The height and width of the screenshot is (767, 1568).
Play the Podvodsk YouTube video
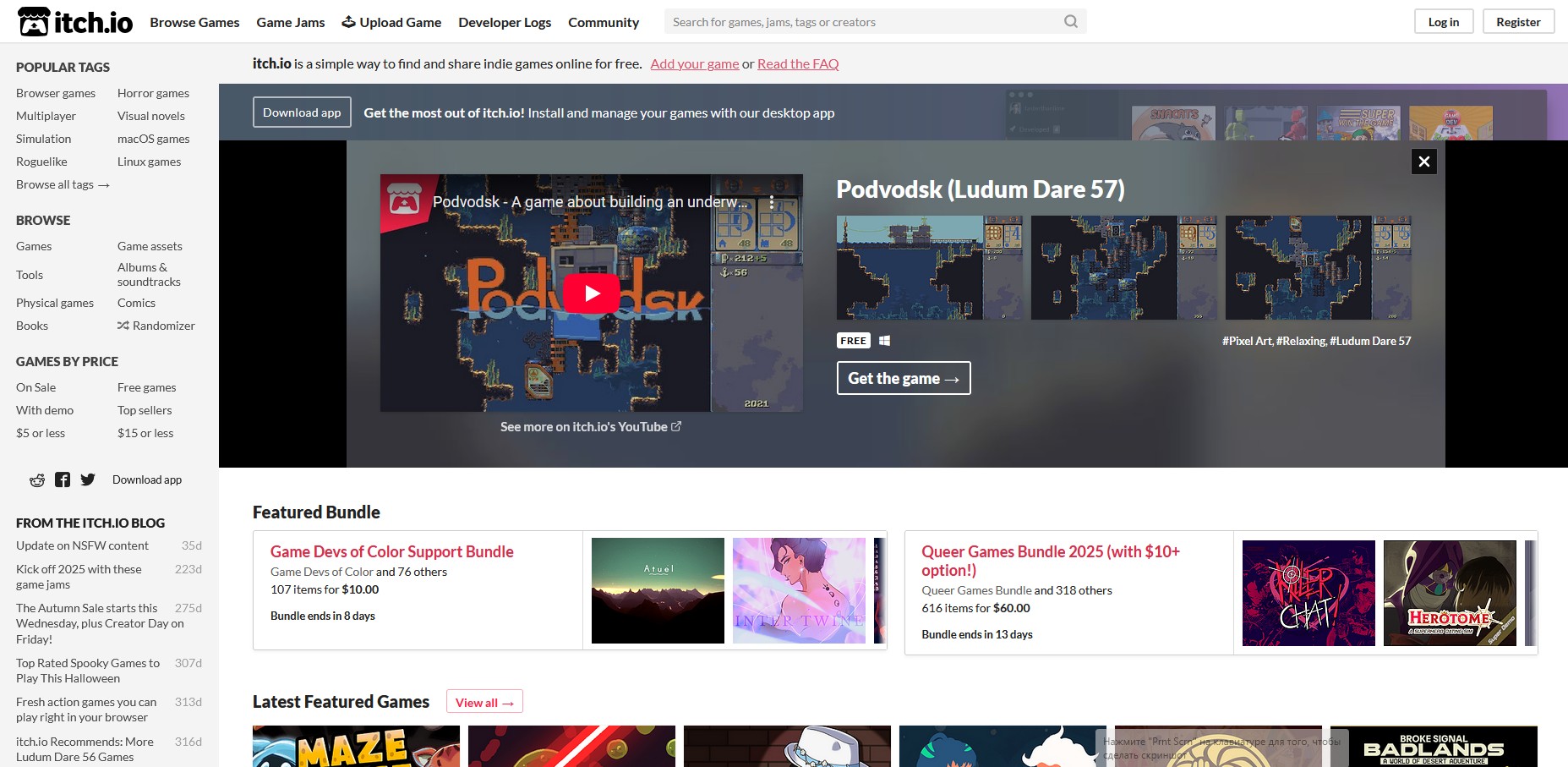(x=591, y=293)
